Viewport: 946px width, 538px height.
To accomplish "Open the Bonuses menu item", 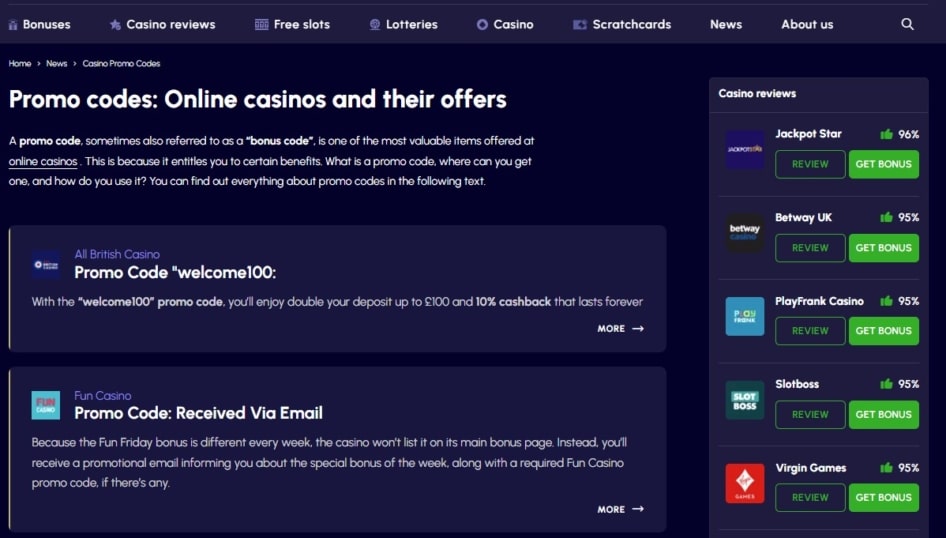I will click(39, 24).
